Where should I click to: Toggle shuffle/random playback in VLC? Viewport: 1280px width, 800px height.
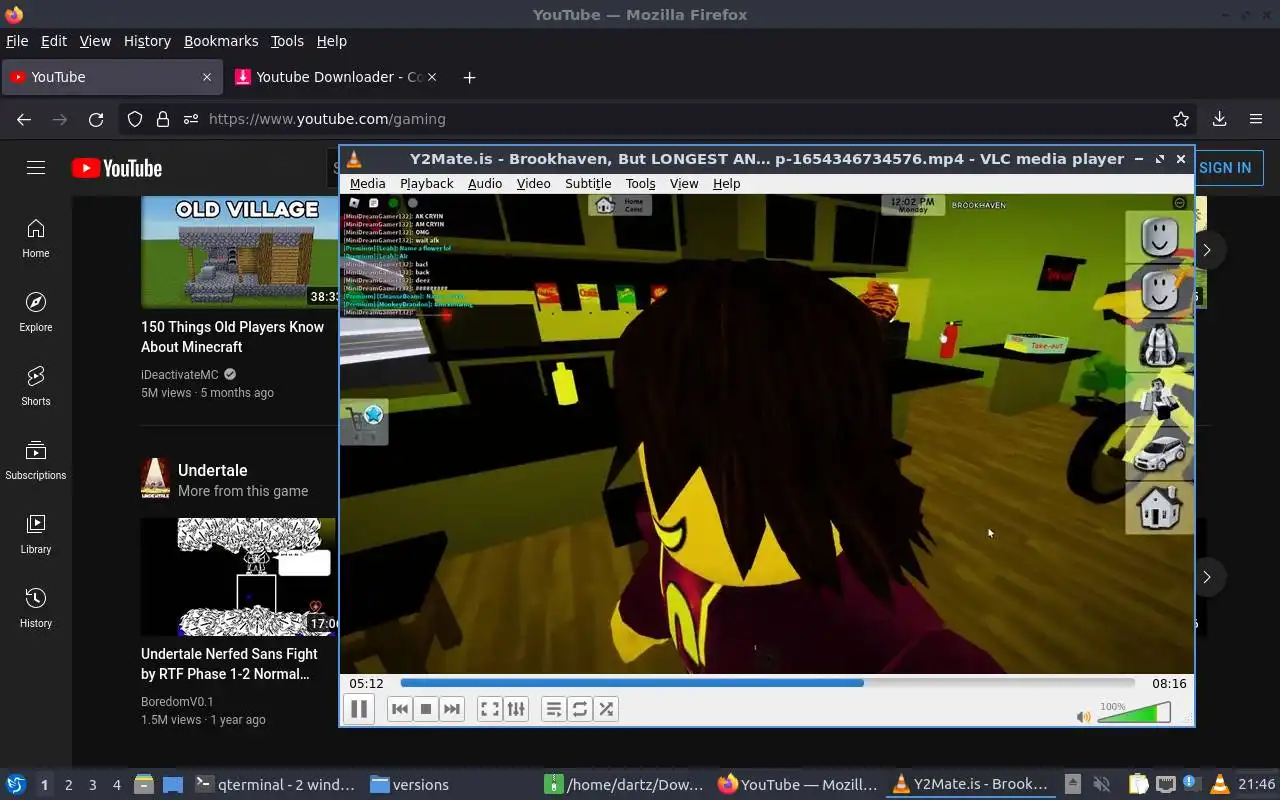(606, 709)
